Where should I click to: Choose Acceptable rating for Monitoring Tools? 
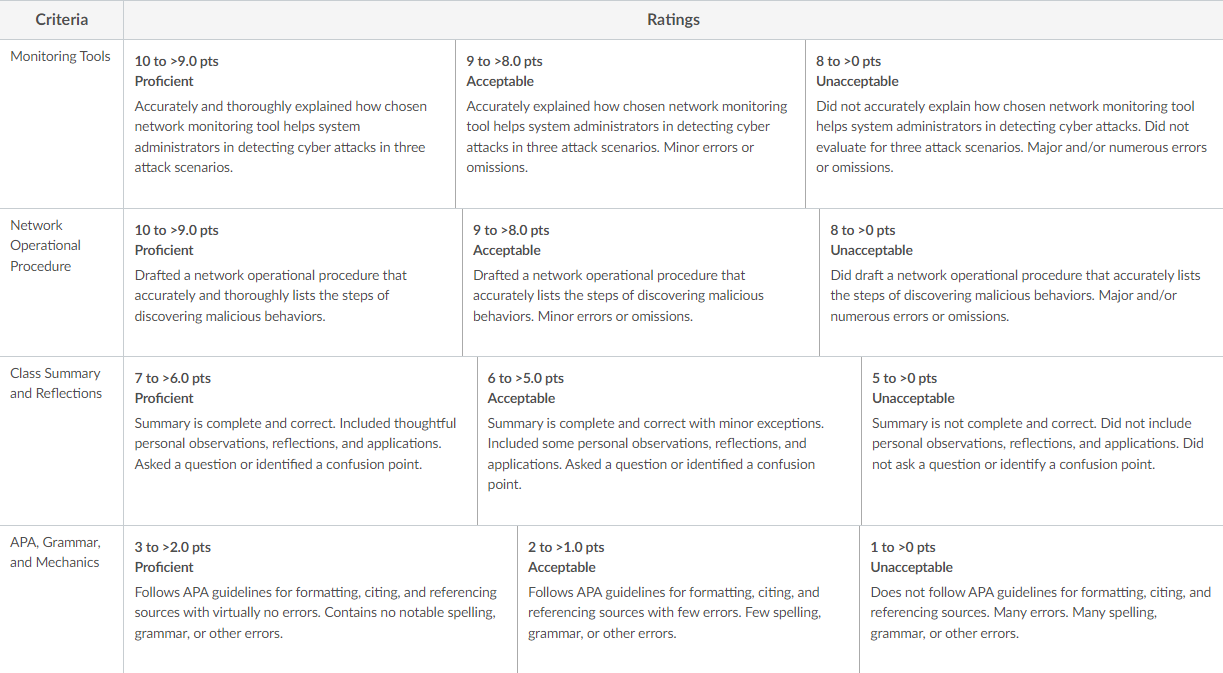(630, 124)
